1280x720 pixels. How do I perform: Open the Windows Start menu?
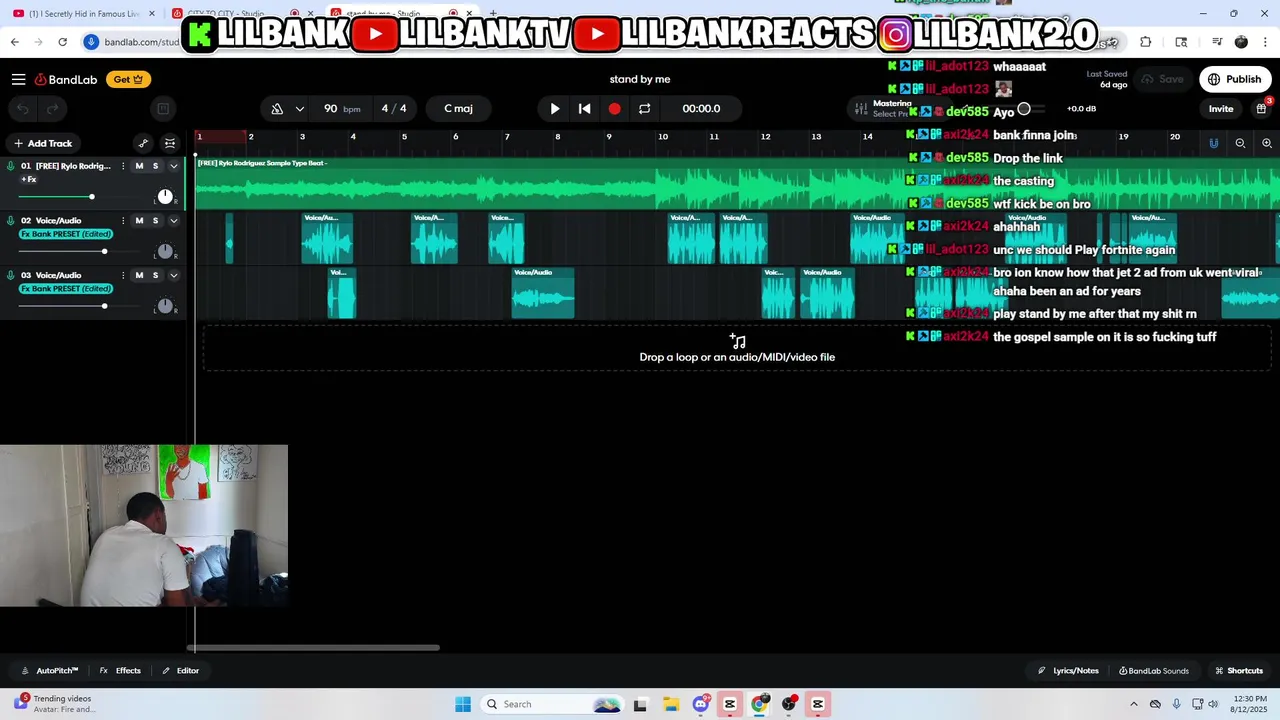click(x=462, y=704)
